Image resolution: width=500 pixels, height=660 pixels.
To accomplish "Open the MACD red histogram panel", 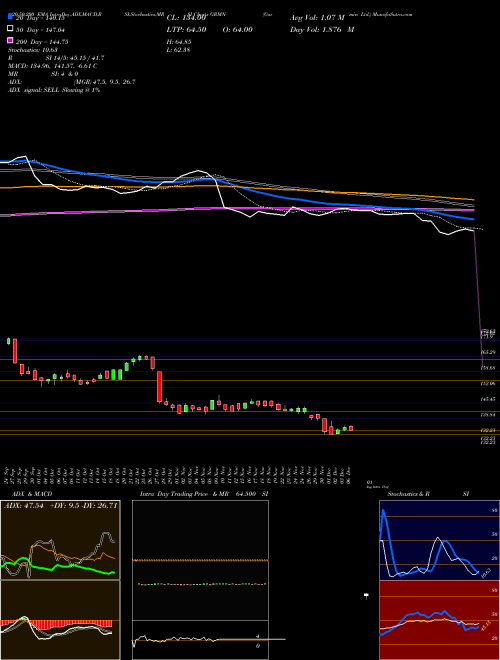I will tap(60, 620).
